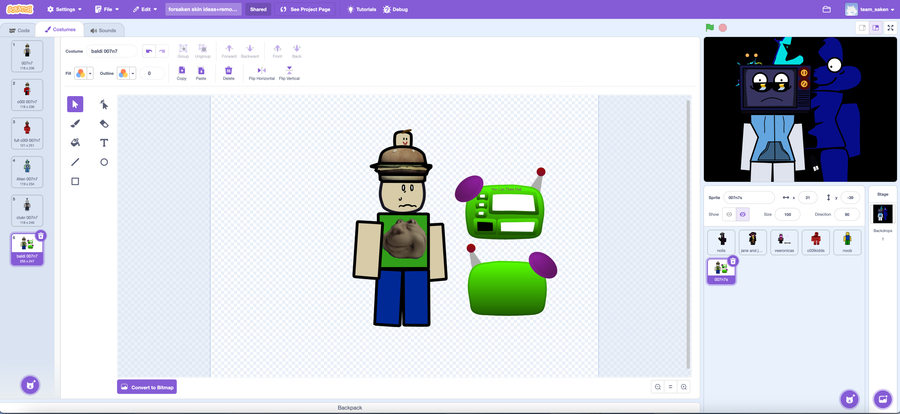
Task: Activate the Text tool
Action: click(x=104, y=142)
